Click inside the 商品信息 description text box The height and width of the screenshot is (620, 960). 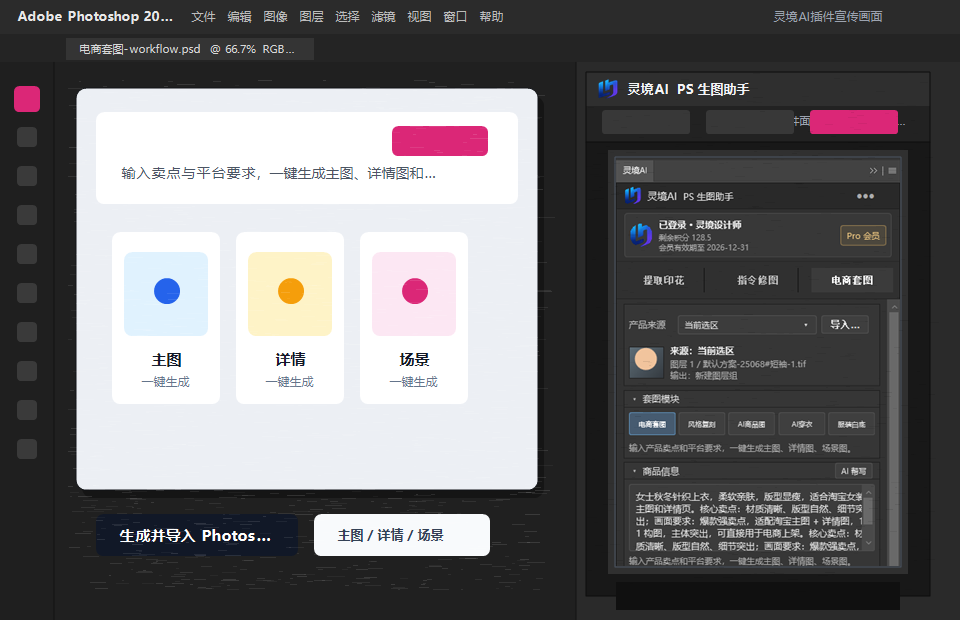point(747,520)
